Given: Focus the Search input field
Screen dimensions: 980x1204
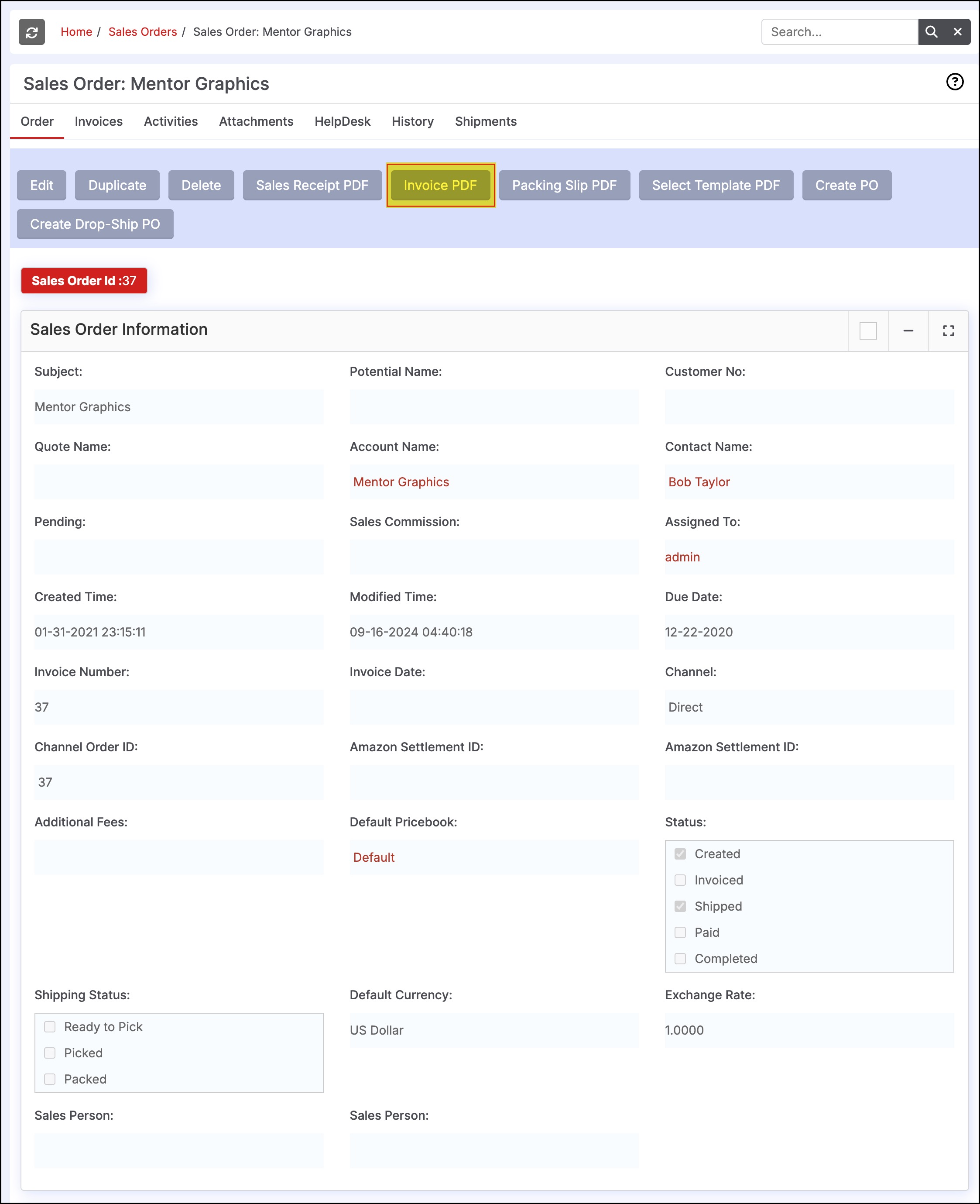Looking at the screenshot, I should tap(840, 32).
